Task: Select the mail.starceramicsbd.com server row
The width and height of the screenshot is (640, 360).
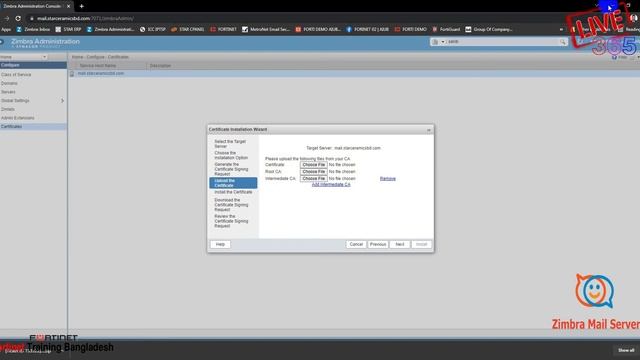Action: pyautogui.click(x=354, y=73)
